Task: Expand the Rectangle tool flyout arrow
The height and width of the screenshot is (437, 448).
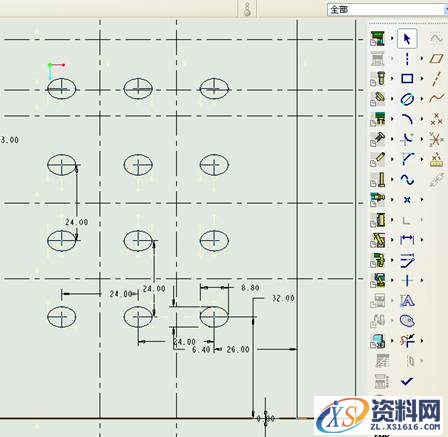Action: tap(422, 79)
